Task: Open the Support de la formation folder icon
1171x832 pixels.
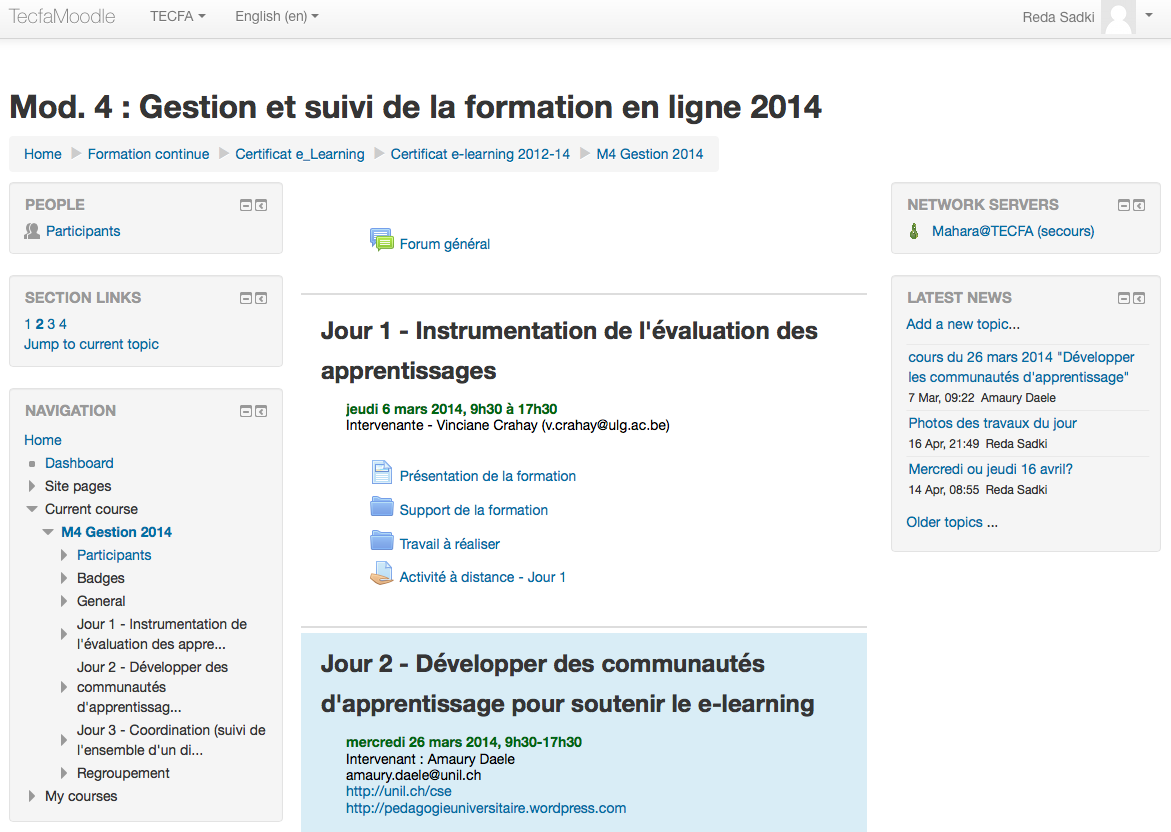Action: click(x=381, y=508)
